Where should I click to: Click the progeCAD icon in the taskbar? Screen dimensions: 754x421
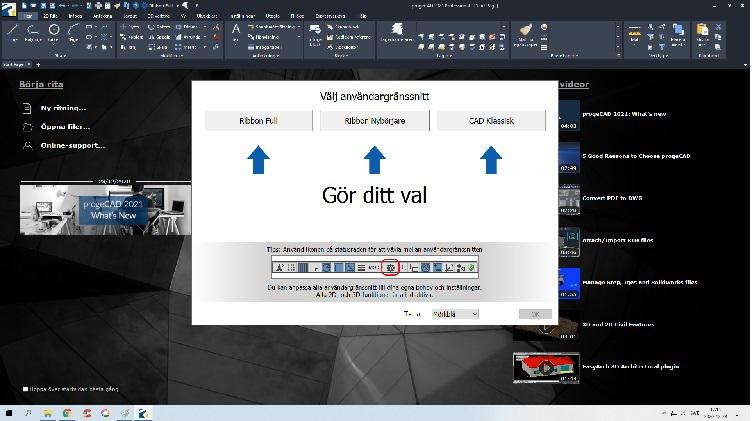point(144,413)
